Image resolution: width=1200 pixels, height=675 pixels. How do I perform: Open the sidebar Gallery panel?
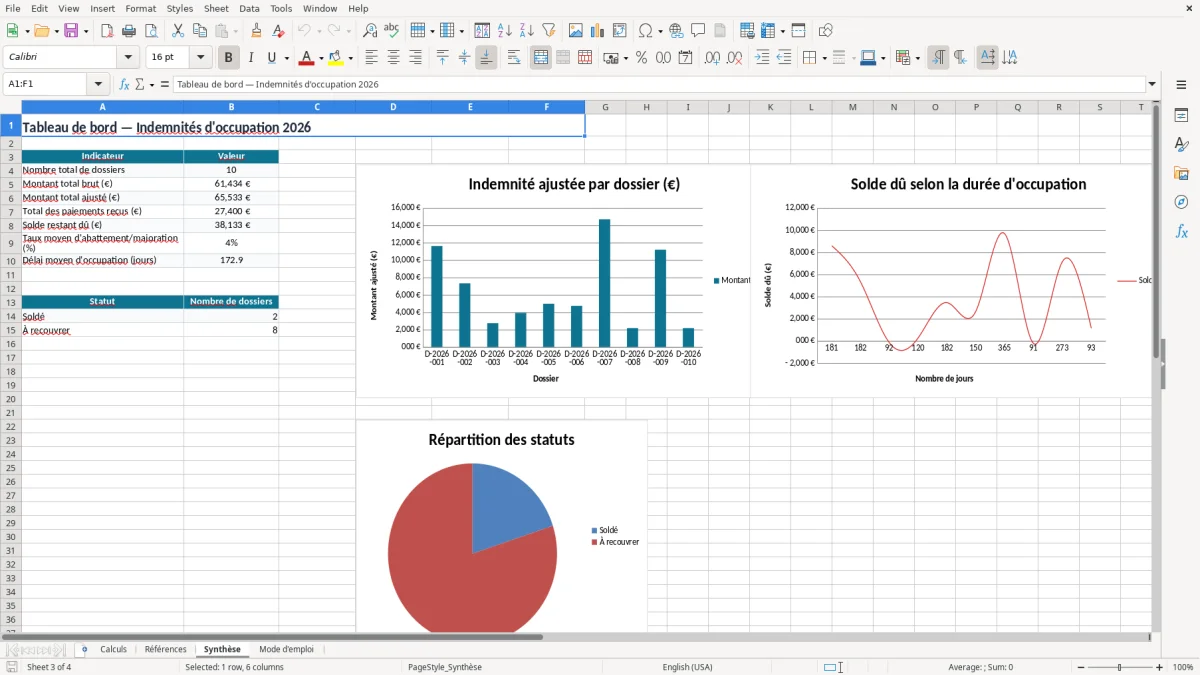click(1181, 173)
